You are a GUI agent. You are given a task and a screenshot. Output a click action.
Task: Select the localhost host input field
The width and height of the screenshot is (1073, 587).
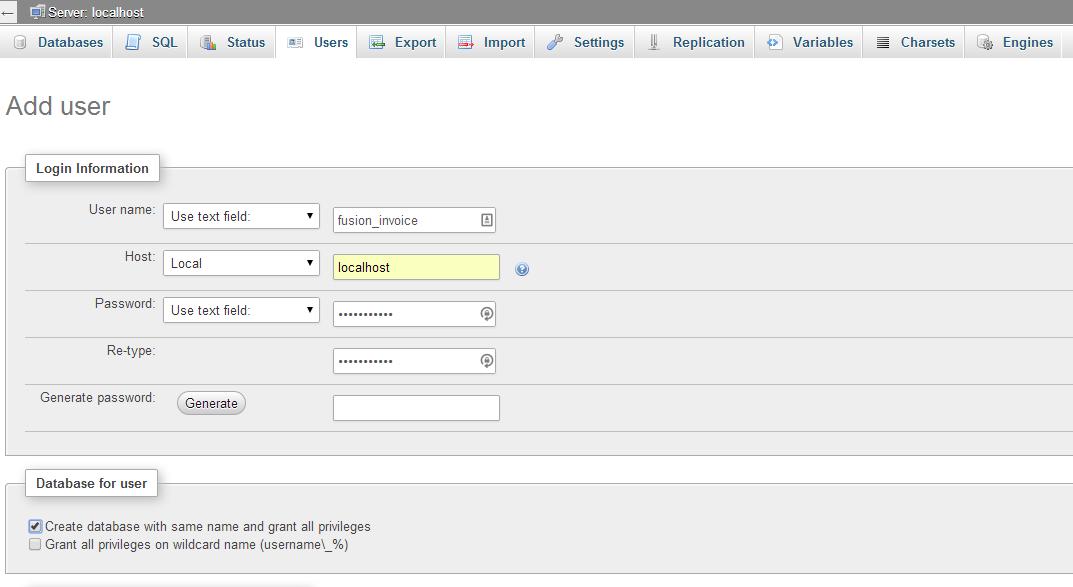coord(415,267)
